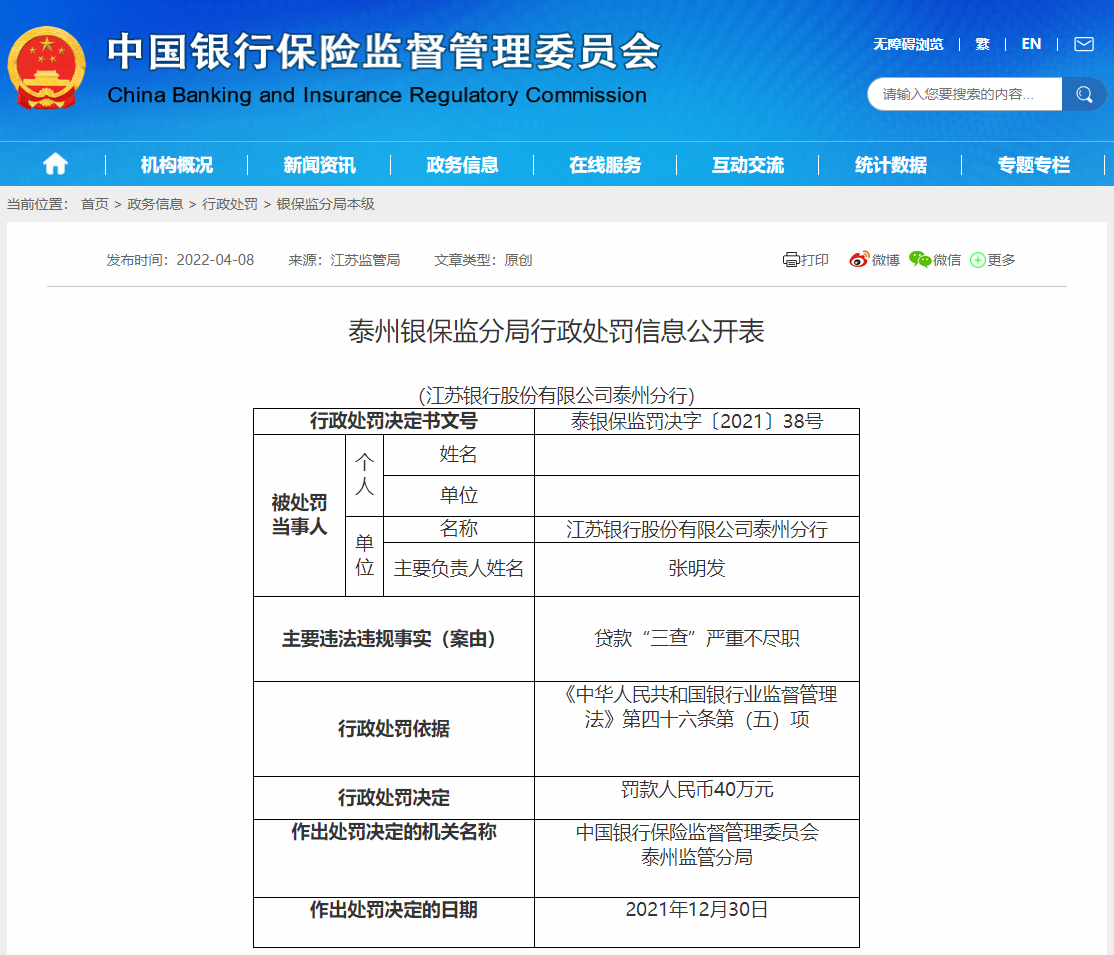Go to 银保监分局本级 breadcrumb
Screen dimensions: 1114x955
click(x=325, y=204)
